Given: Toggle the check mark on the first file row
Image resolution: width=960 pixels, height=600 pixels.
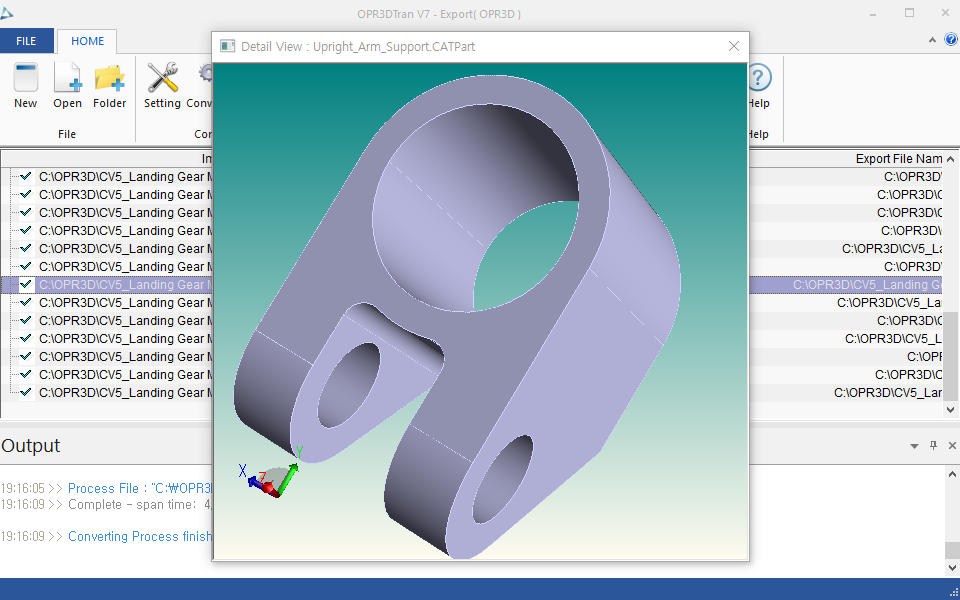Looking at the screenshot, I should pos(26,177).
